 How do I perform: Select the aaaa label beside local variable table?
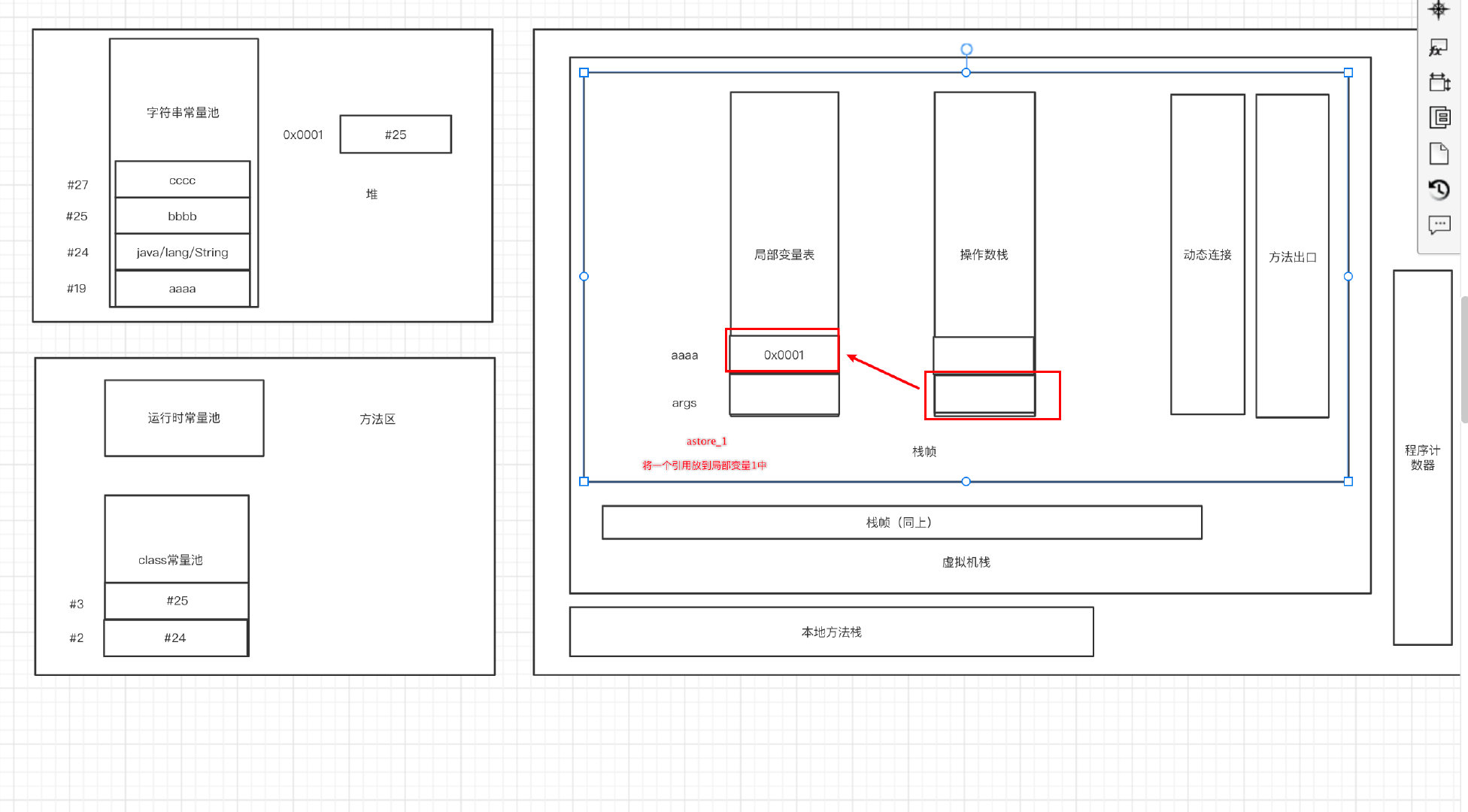[684, 355]
